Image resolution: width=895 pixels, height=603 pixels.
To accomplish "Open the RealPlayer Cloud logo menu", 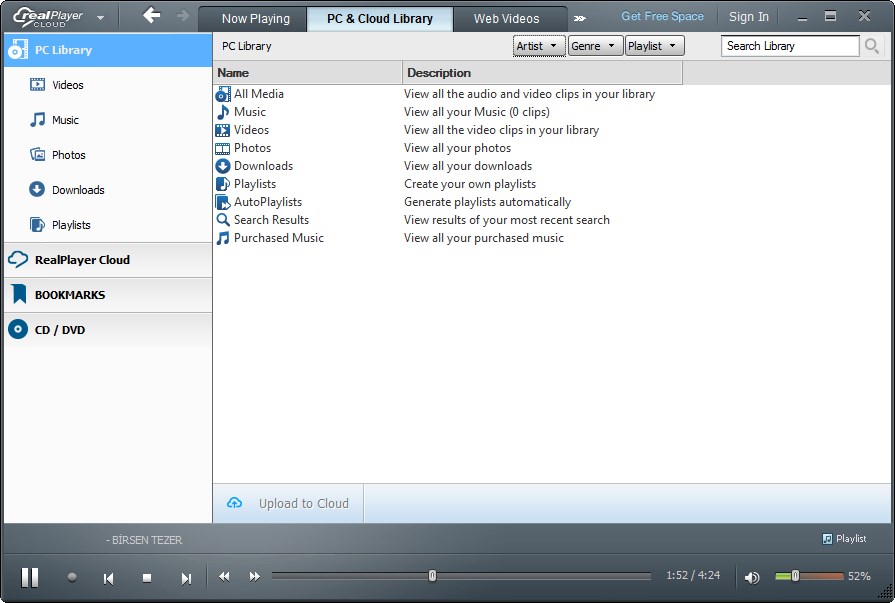I will click(x=58, y=17).
